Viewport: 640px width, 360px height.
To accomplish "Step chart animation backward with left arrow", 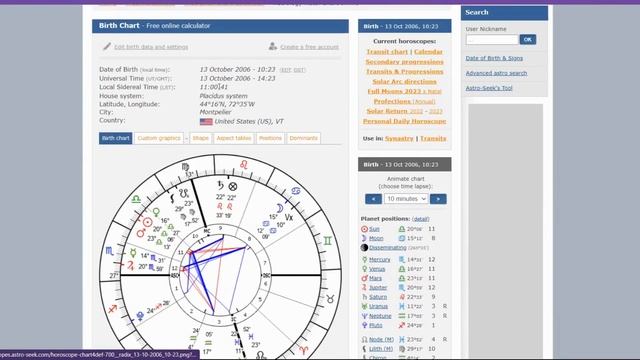I will tap(373, 199).
